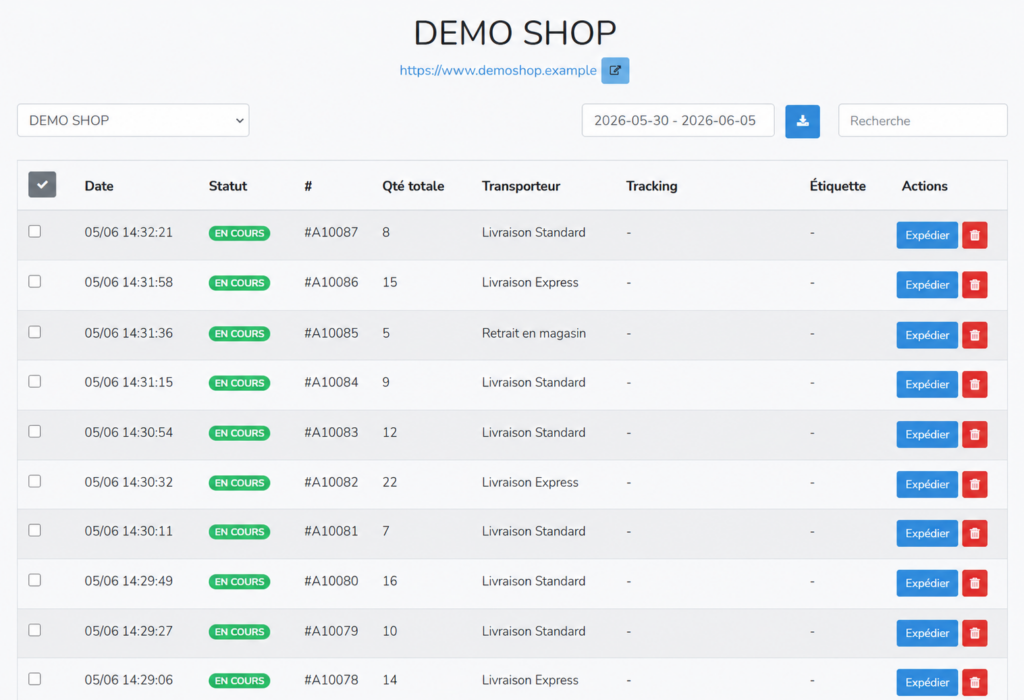Check the box for order #A10085

click(x=35, y=332)
